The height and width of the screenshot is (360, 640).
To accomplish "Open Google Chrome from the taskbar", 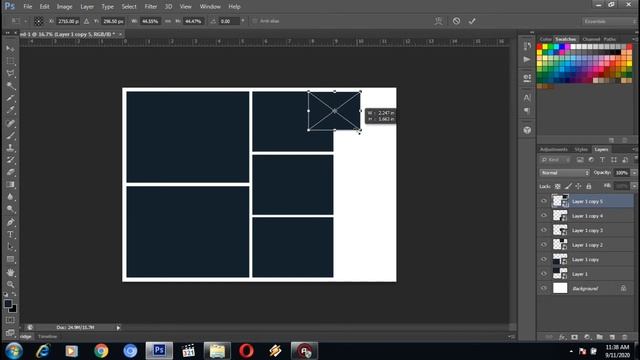I will pos(101,351).
